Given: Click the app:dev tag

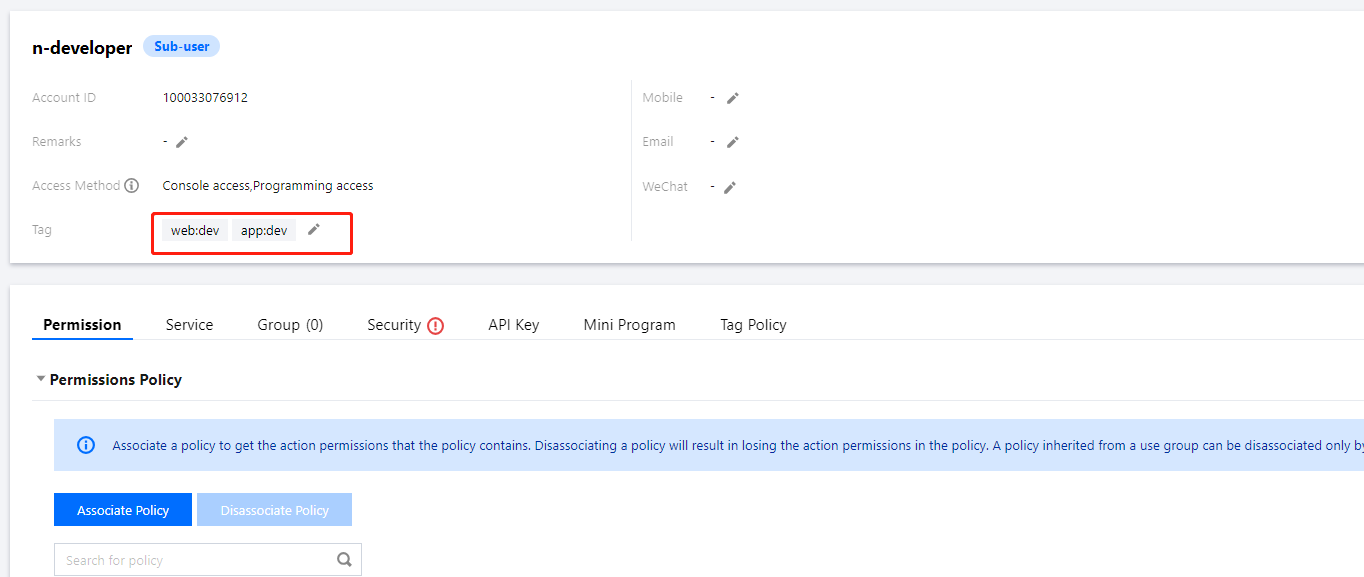Looking at the screenshot, I should 264,231.
